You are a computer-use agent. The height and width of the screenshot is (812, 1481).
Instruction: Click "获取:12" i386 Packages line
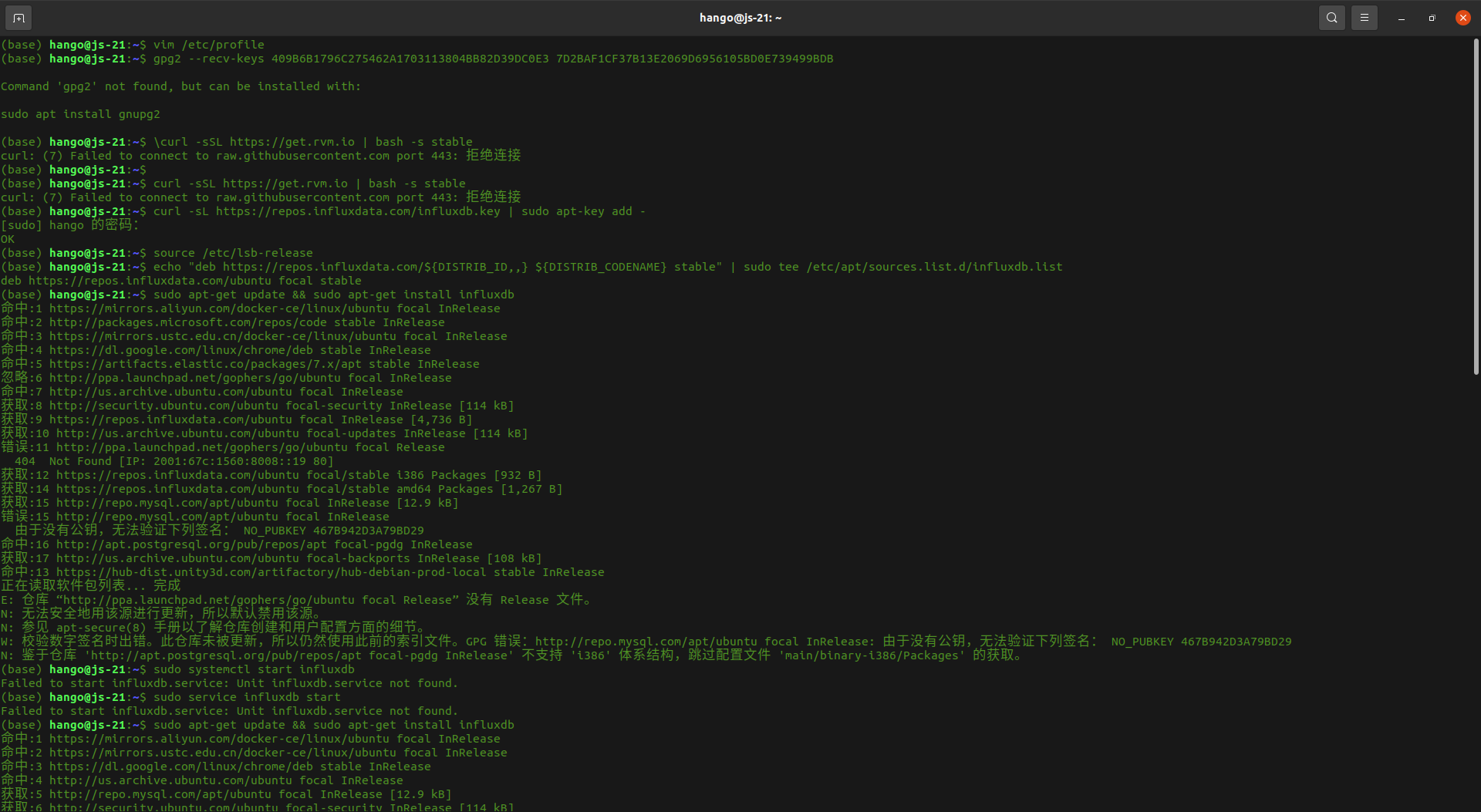[272, 475]
